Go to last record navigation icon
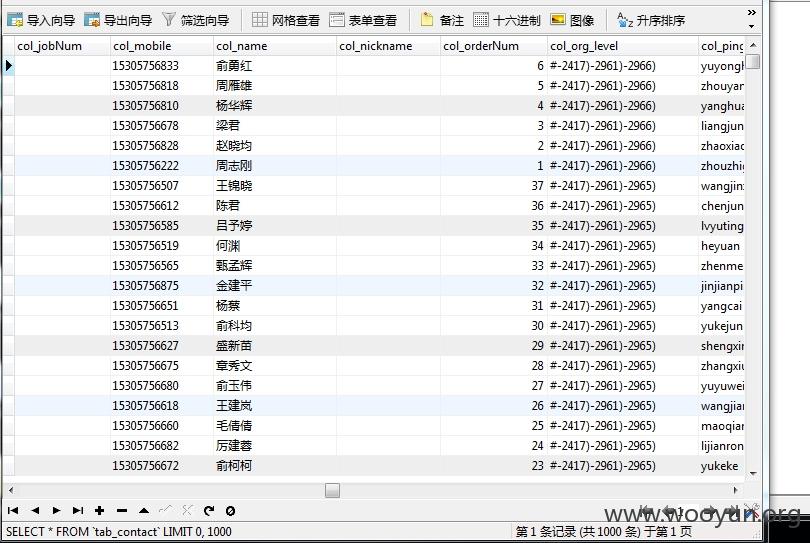Image resolution: width=810 pixels, height=543 pixels. click(78, 510)
